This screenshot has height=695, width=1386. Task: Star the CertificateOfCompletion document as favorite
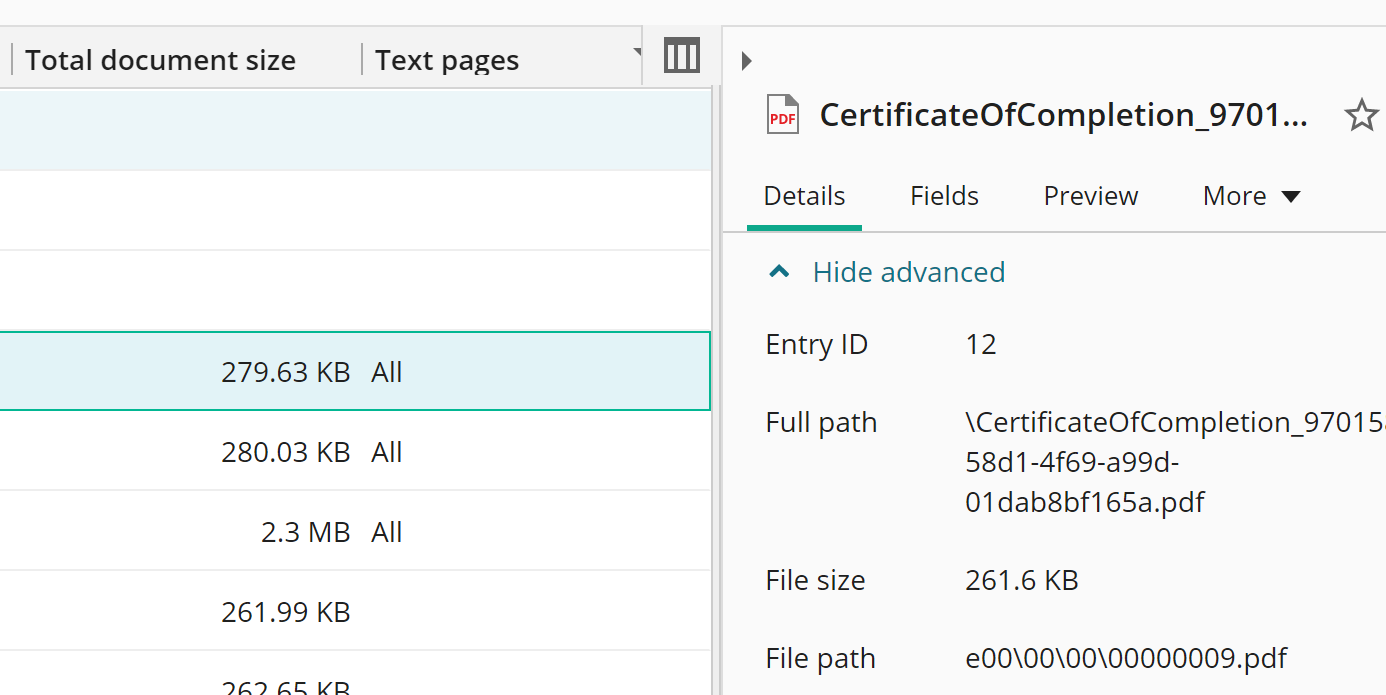(1360, 116)
